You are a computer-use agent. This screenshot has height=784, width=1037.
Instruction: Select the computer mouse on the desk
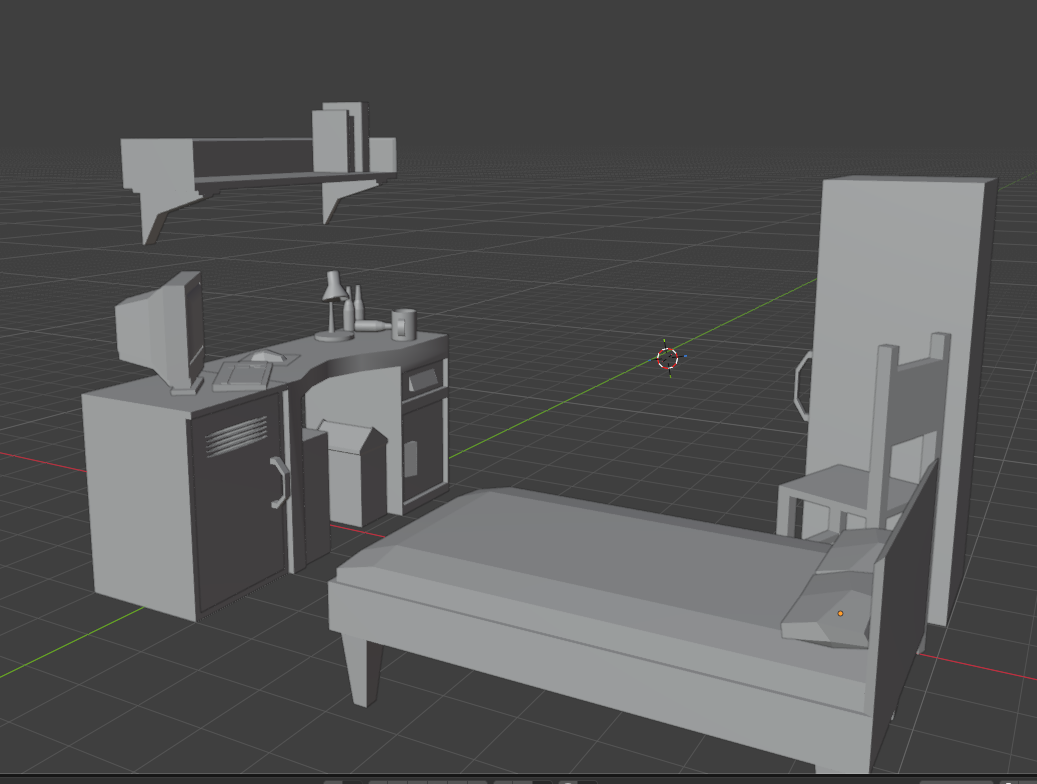[x=267, y=357]
